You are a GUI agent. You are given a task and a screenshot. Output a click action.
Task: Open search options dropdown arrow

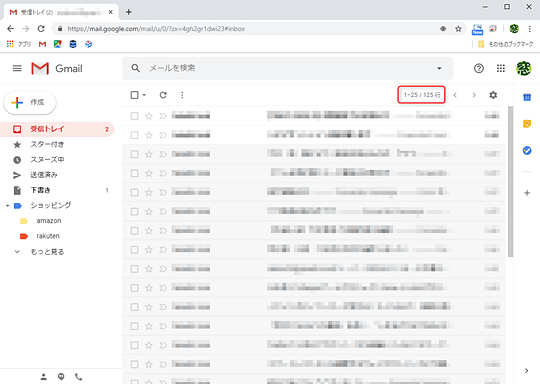pos(439,68)
